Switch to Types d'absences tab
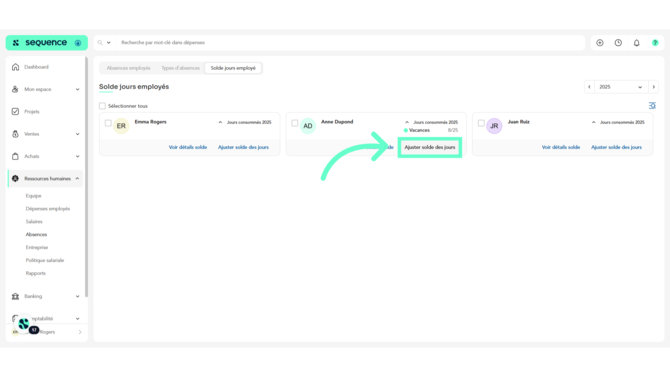Screen dimensions: 670x377 (x=180, y=68)
